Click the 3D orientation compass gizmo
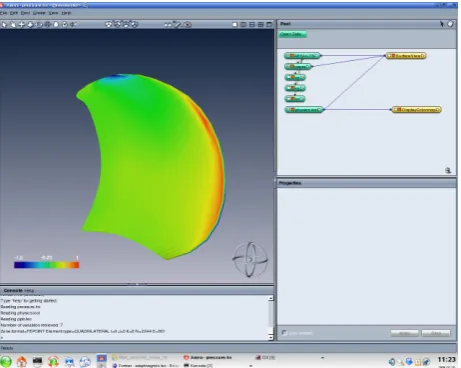This screenshot has width=461, height=368. pos(250,259)
